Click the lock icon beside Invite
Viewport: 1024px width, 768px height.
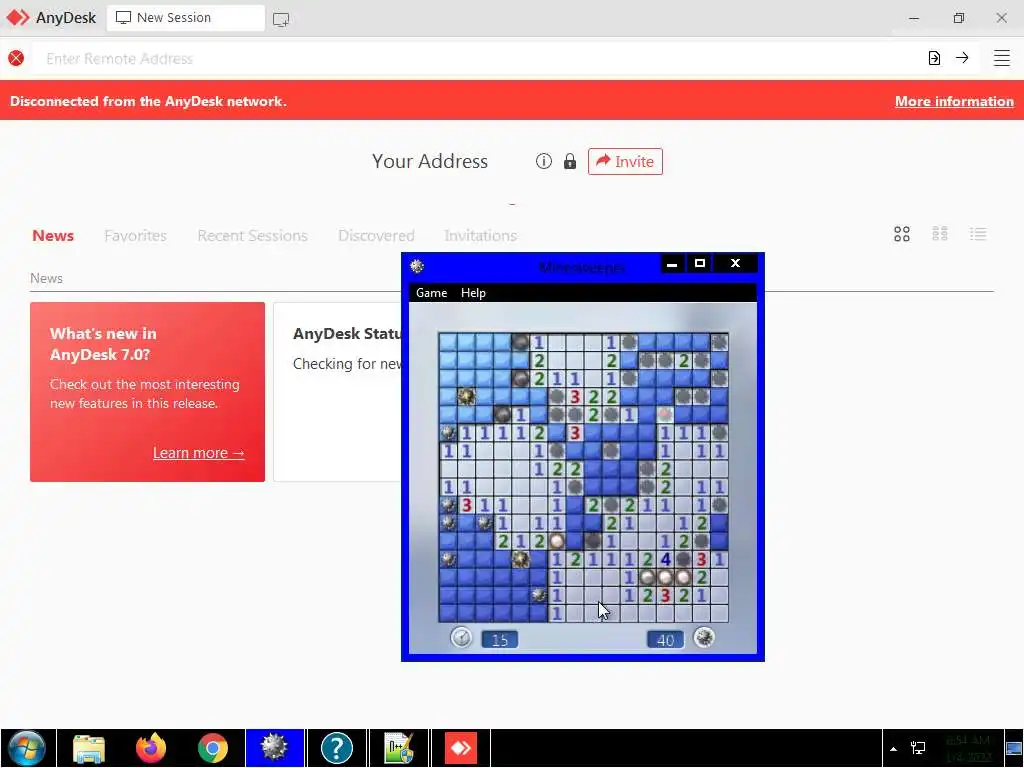point(570,161)
